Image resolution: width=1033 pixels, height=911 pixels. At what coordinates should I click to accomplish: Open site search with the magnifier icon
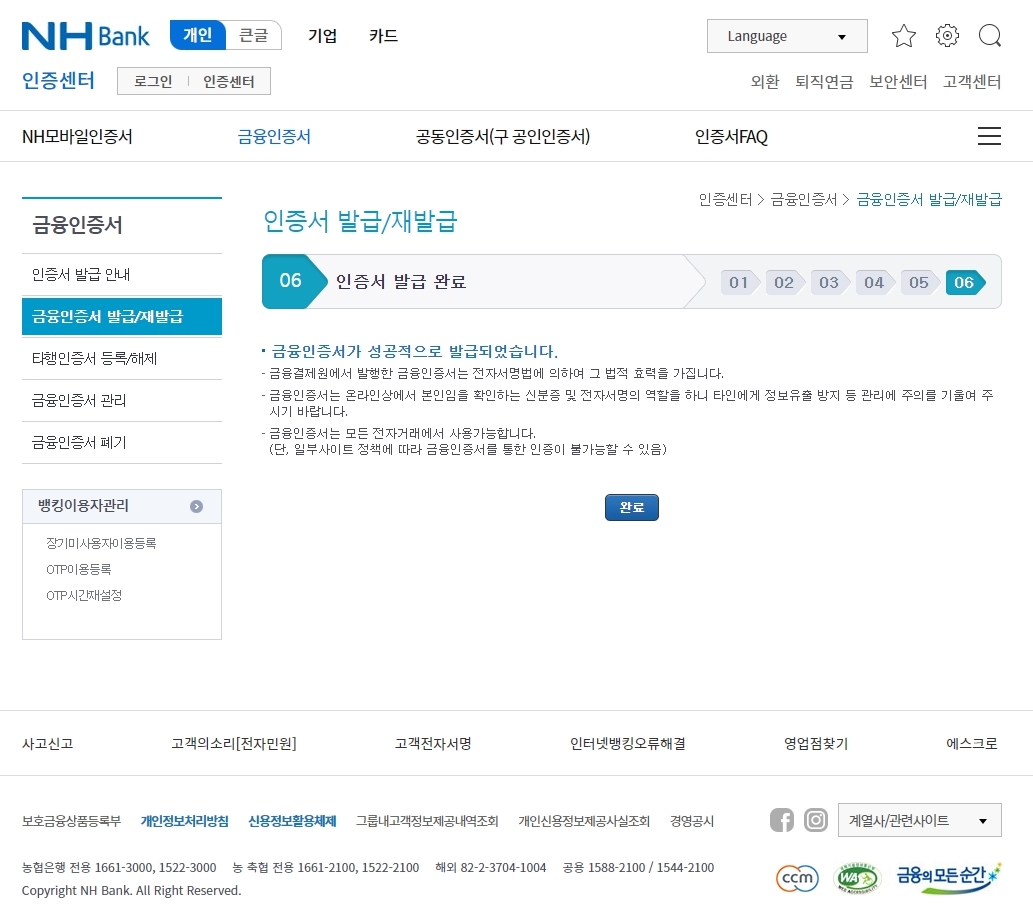(990, 35)
